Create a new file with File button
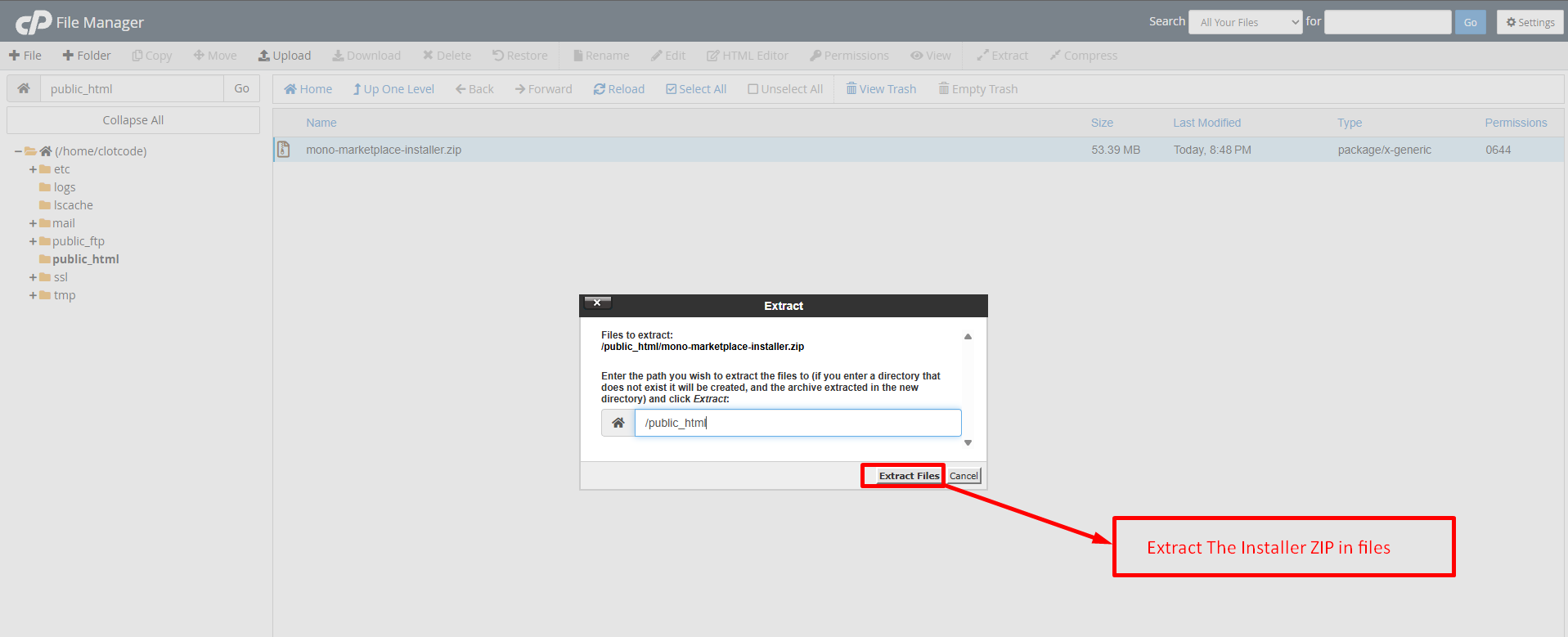 pyautogui.click(x=25, y=56)
